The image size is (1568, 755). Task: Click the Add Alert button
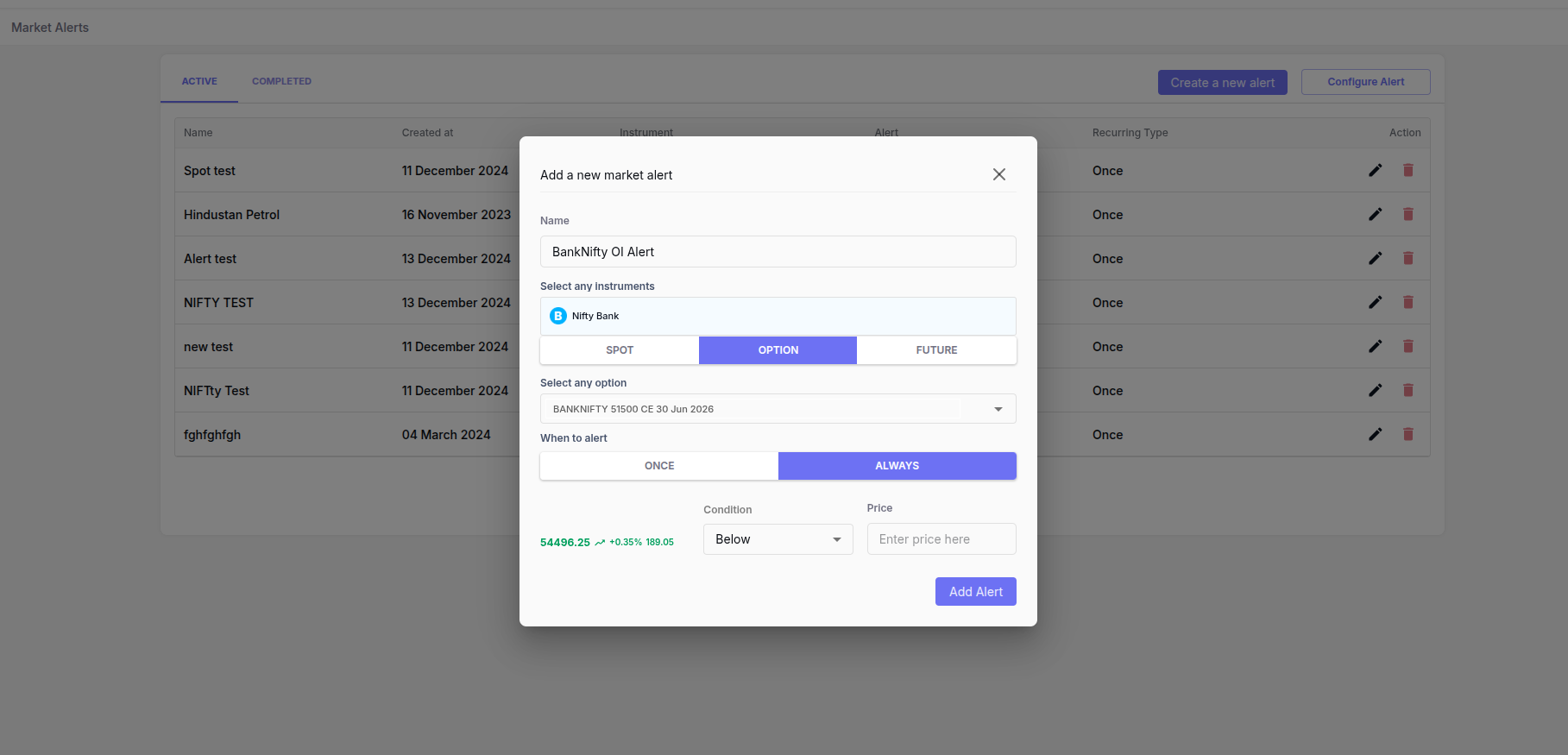976,592
